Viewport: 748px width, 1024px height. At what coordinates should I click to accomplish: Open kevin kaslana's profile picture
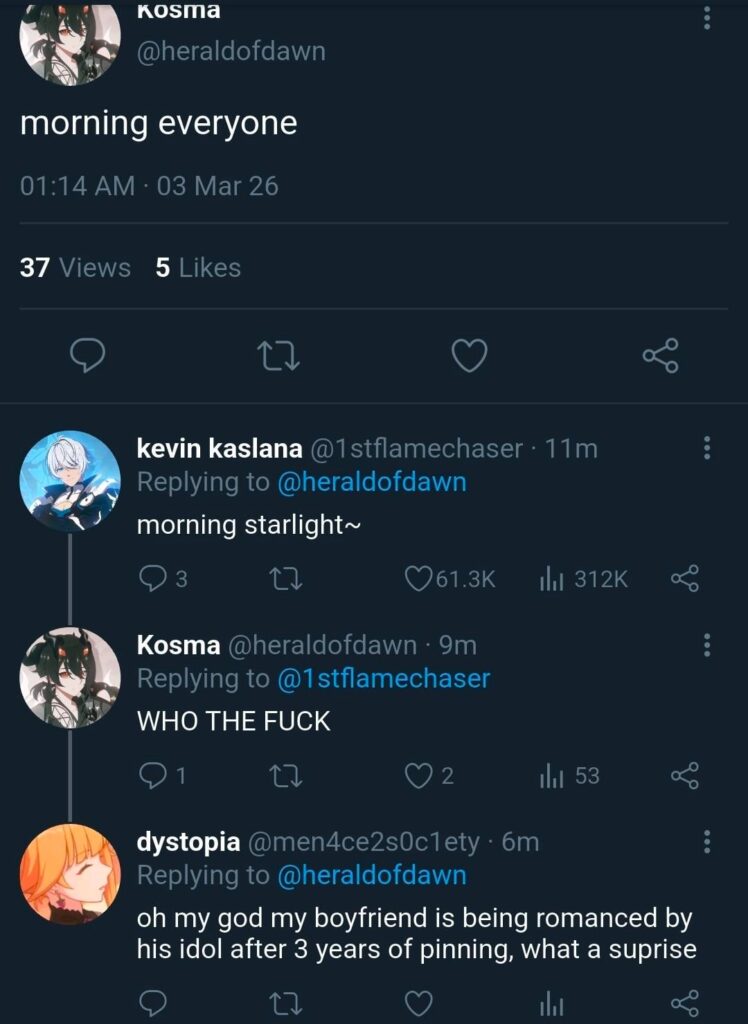click(70, 480)
